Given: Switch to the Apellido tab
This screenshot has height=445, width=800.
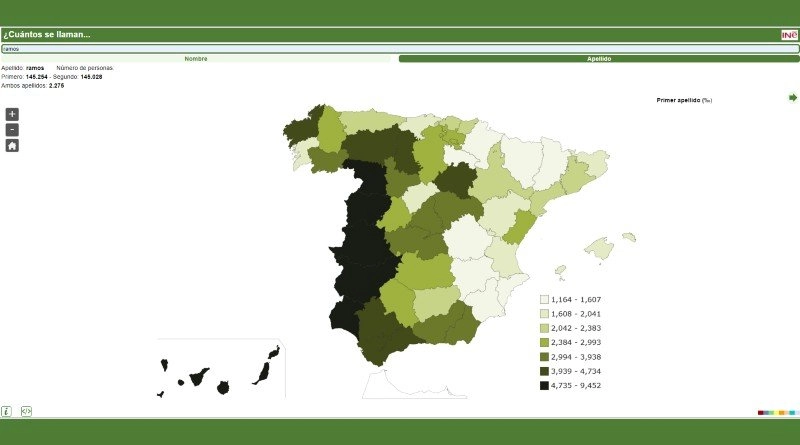Looking at the screenshot, I should (x=599, y=59).
